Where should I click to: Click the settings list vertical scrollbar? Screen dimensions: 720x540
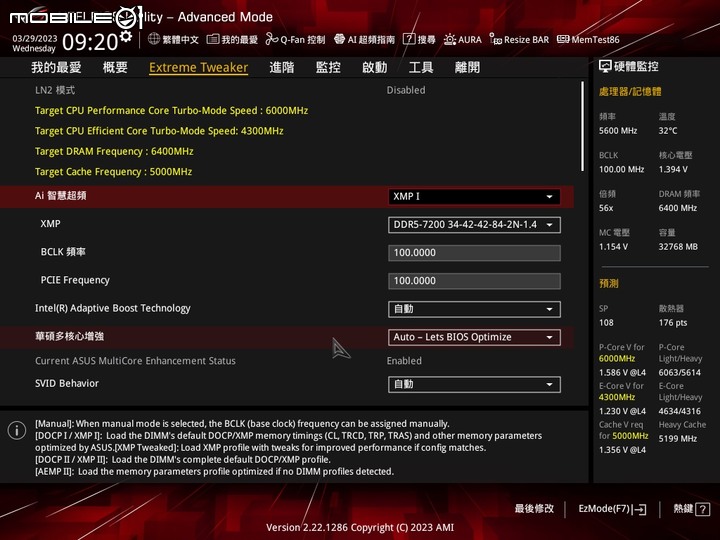[582, 126]
